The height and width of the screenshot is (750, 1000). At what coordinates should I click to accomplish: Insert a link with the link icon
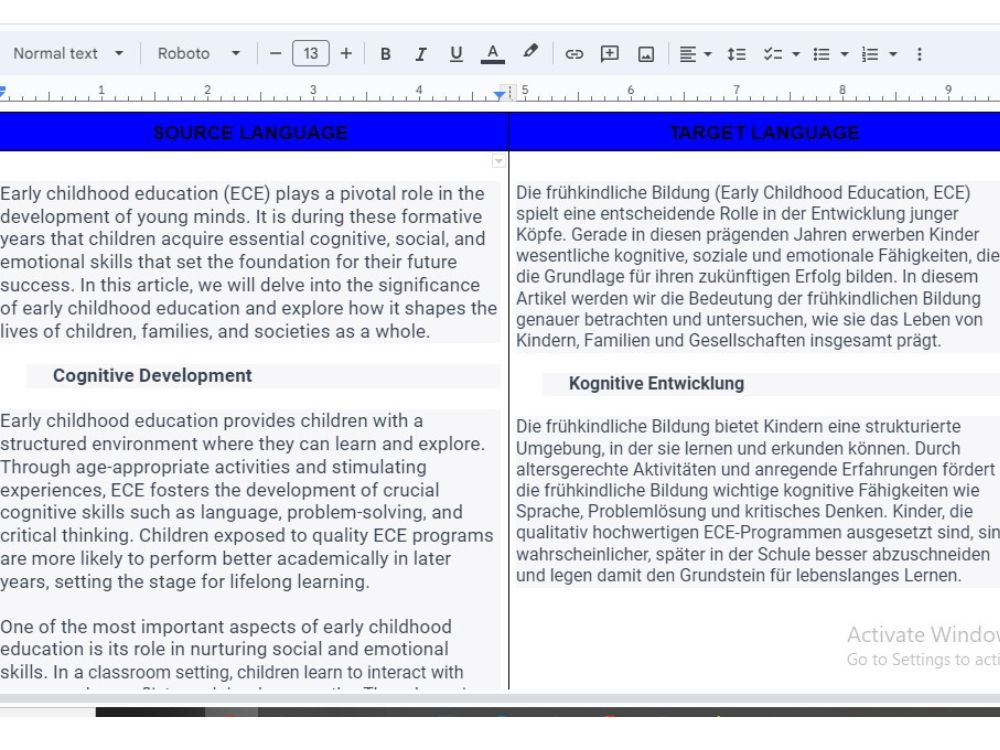pos(574,54)
